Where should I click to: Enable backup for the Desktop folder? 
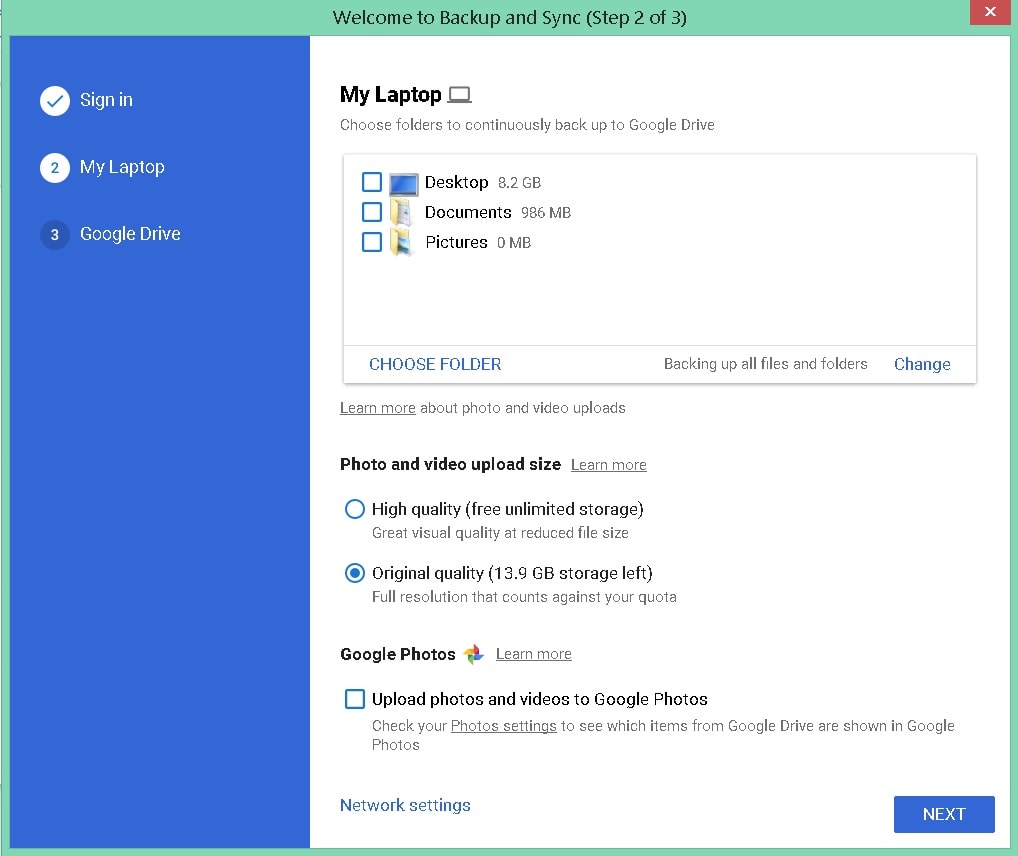point(372,182)
